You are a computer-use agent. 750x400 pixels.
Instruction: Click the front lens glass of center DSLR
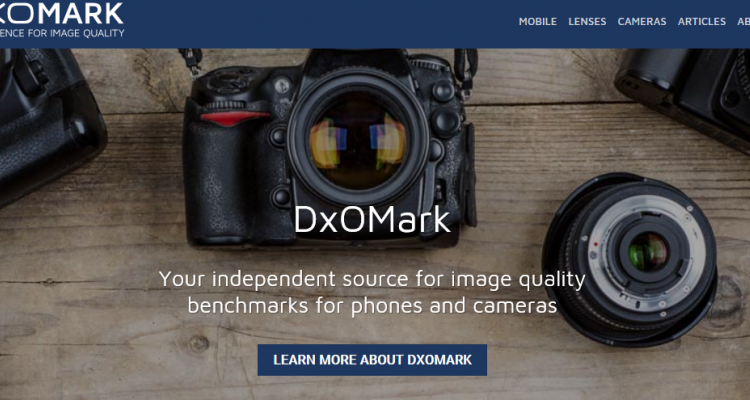[x=357, y=138]
